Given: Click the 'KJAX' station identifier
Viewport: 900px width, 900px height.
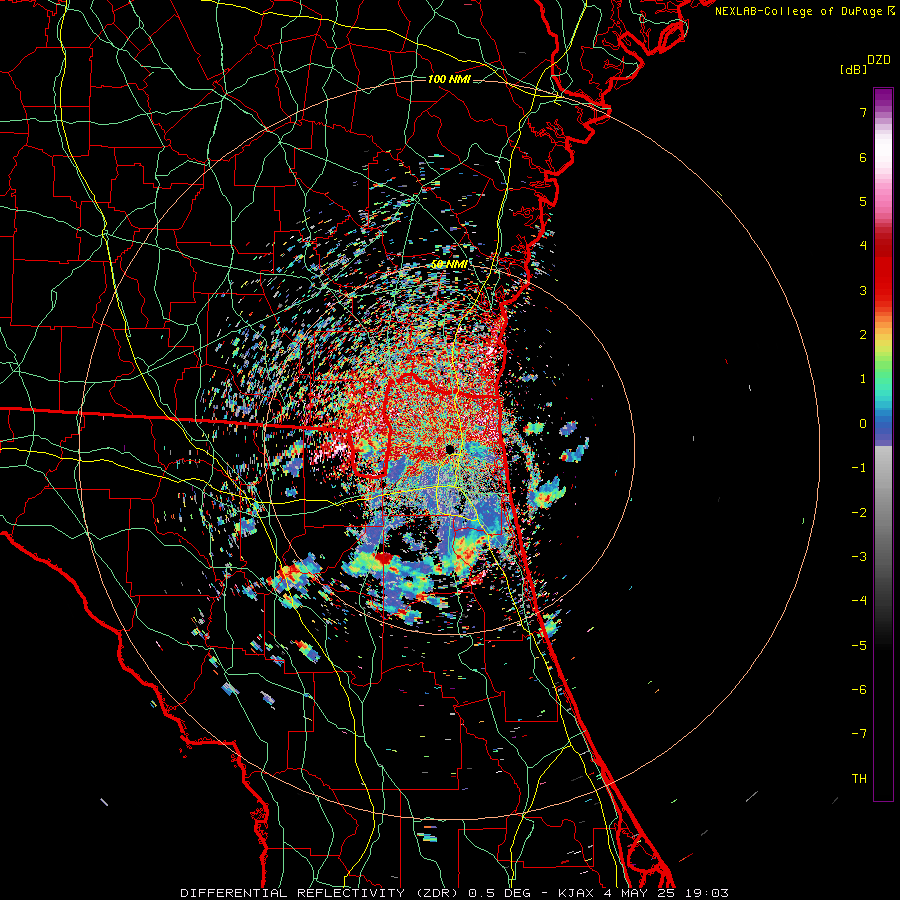Looking at the screenshot, I should [x=577, y=893].
